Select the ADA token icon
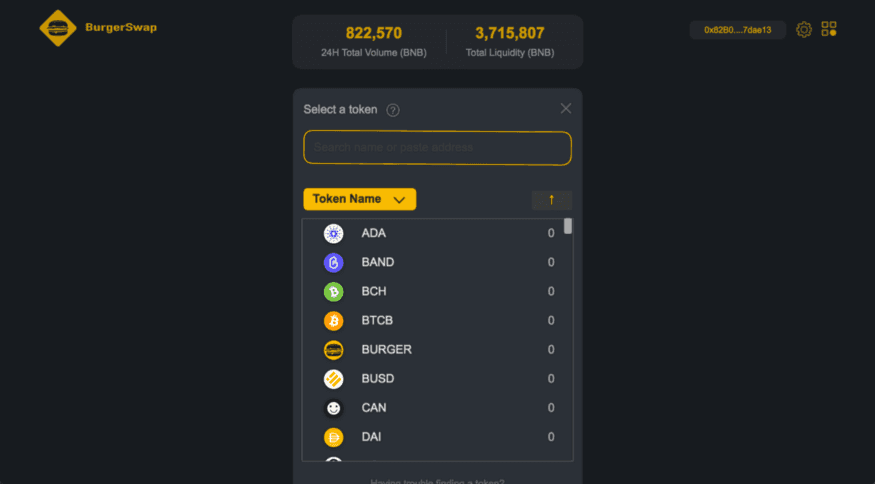 click(333, 233)
